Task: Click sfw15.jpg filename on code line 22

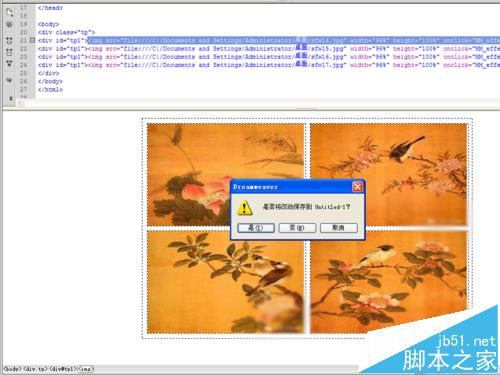Action: 328,49
